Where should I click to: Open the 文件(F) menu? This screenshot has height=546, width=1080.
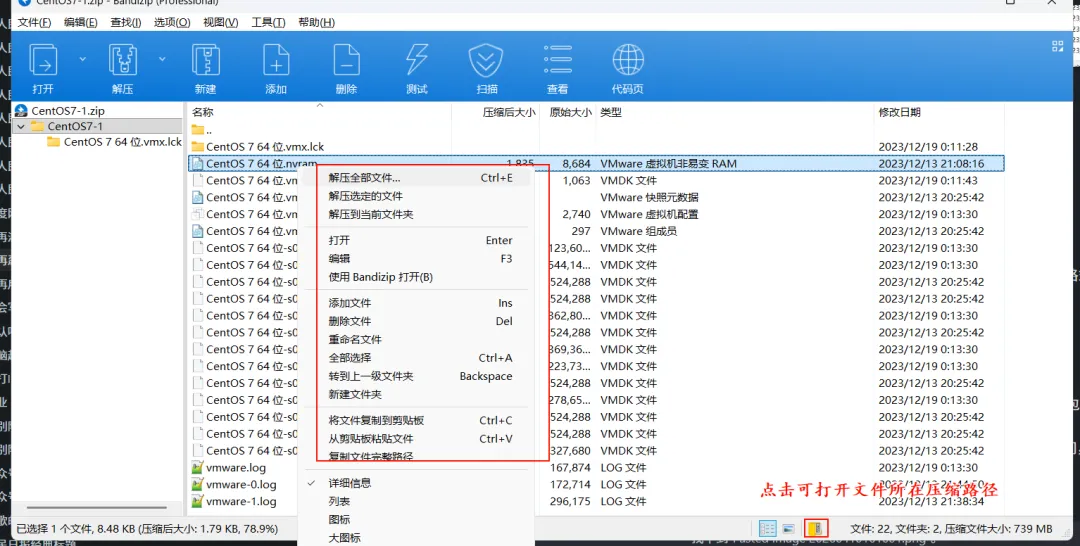[34, 22]
